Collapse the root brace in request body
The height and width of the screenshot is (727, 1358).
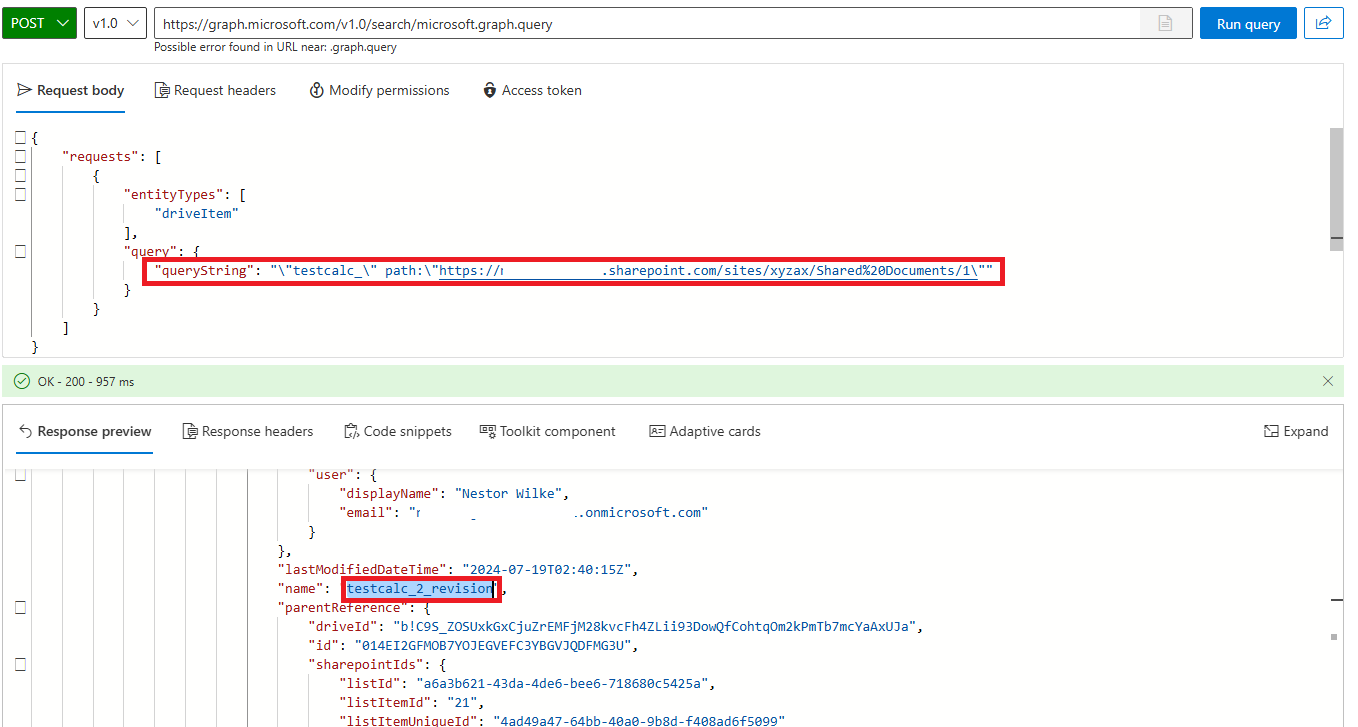coord(21,138)
